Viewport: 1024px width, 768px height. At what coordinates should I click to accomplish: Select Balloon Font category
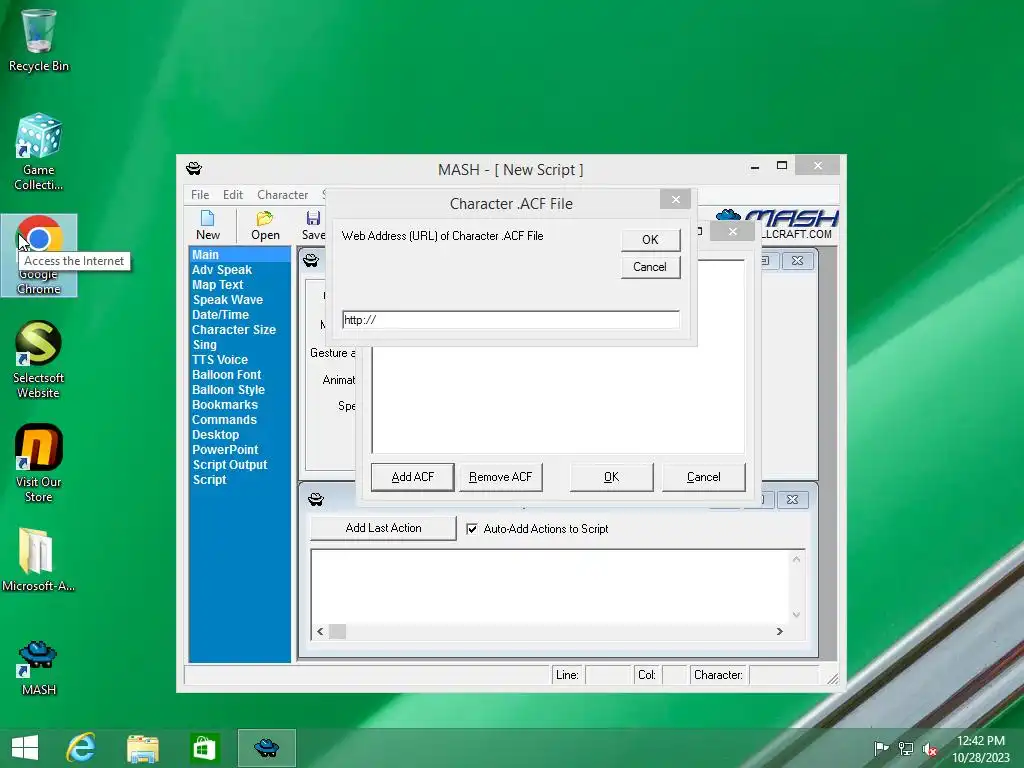click(240, 375)
